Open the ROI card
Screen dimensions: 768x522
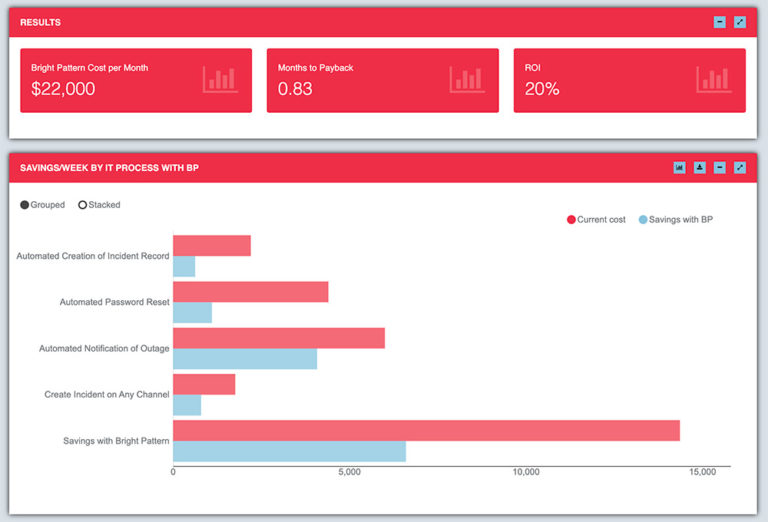pyautogui.click(x=629, y=80)
